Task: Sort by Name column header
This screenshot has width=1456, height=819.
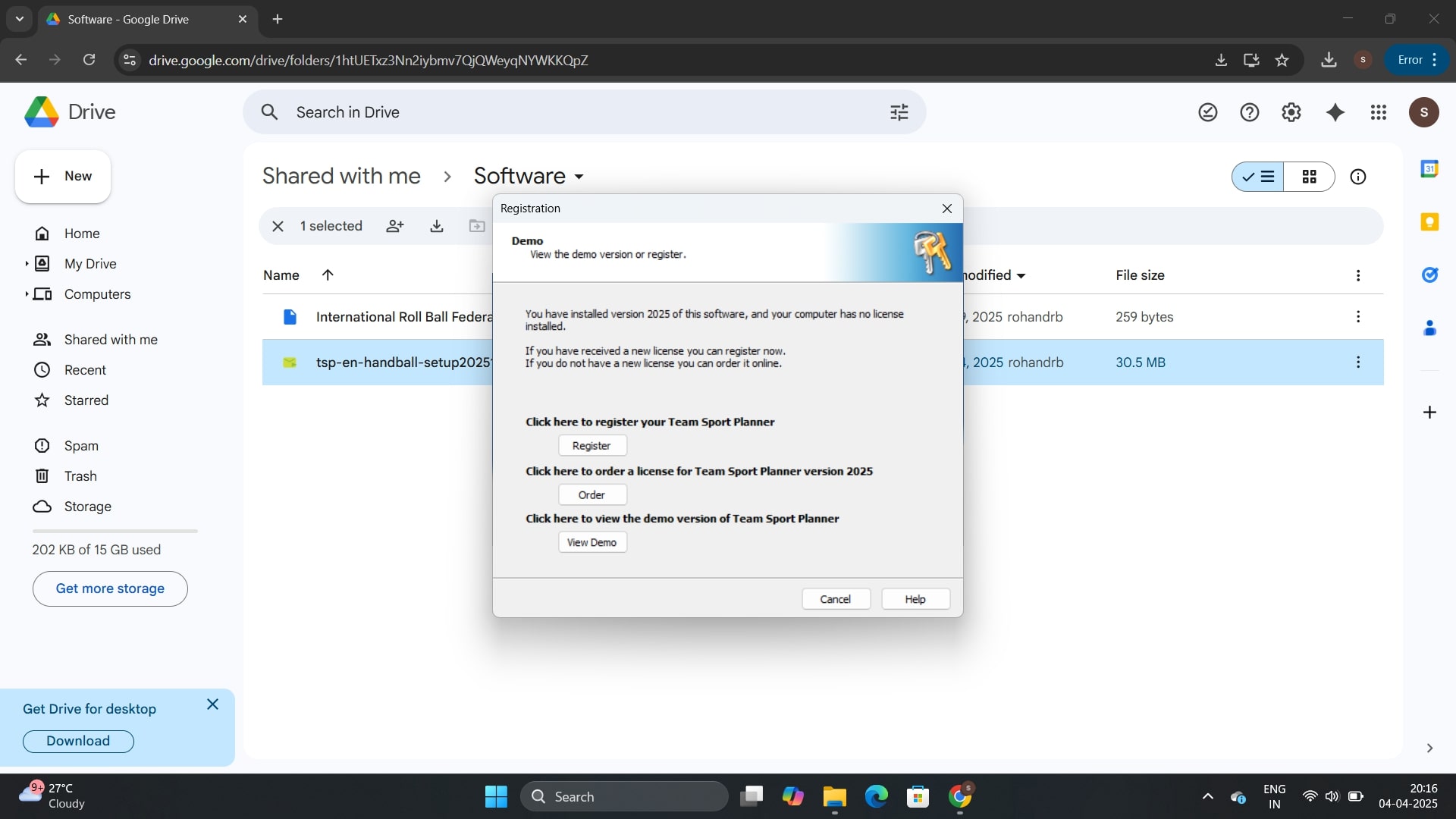Action: click(x=281, y=275)
